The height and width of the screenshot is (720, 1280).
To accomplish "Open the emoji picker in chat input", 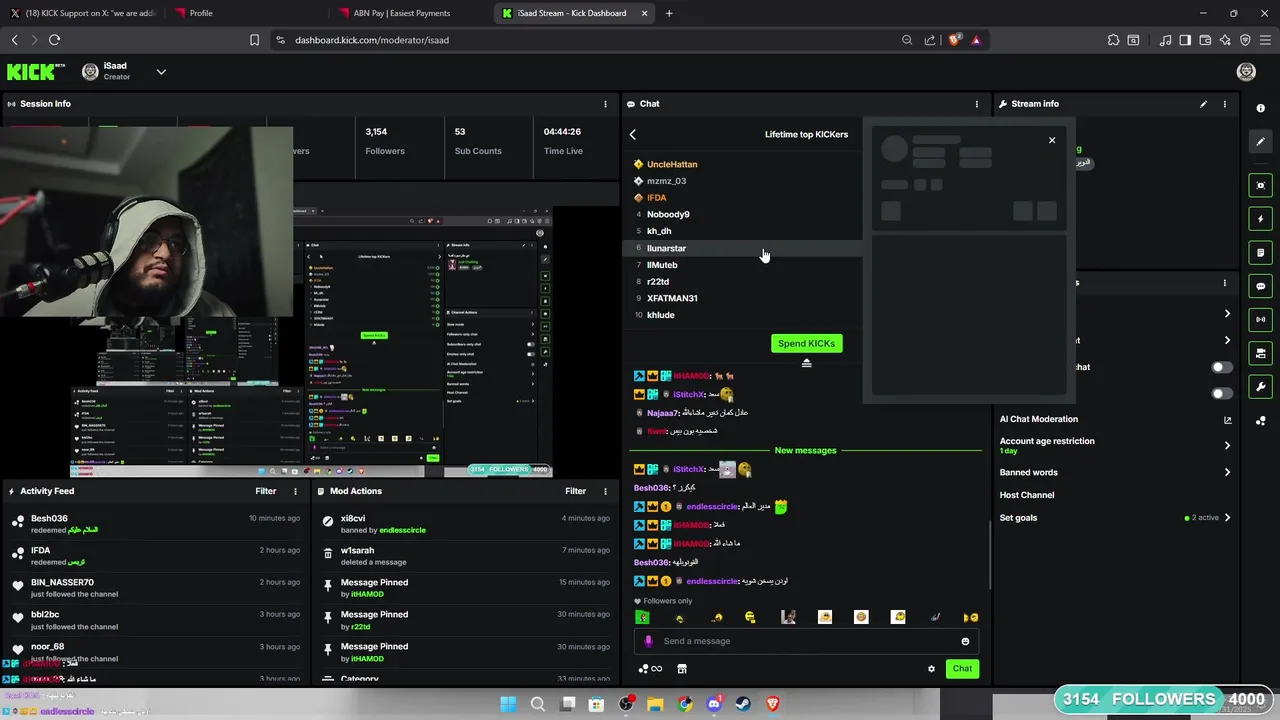I will [x=965, y=641].
